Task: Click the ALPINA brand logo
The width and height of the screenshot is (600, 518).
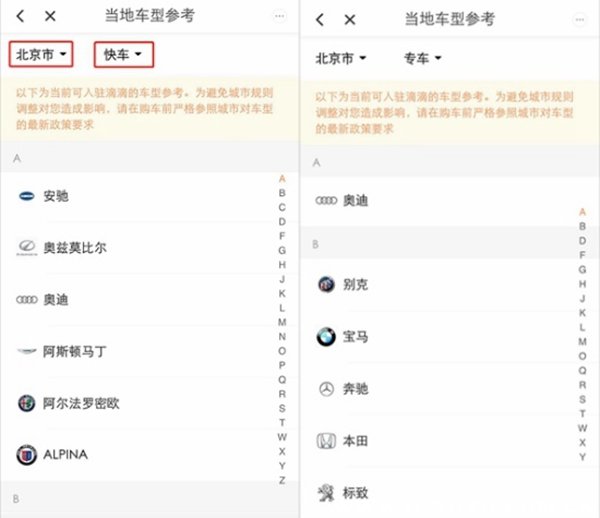Action: click(25, 454)
